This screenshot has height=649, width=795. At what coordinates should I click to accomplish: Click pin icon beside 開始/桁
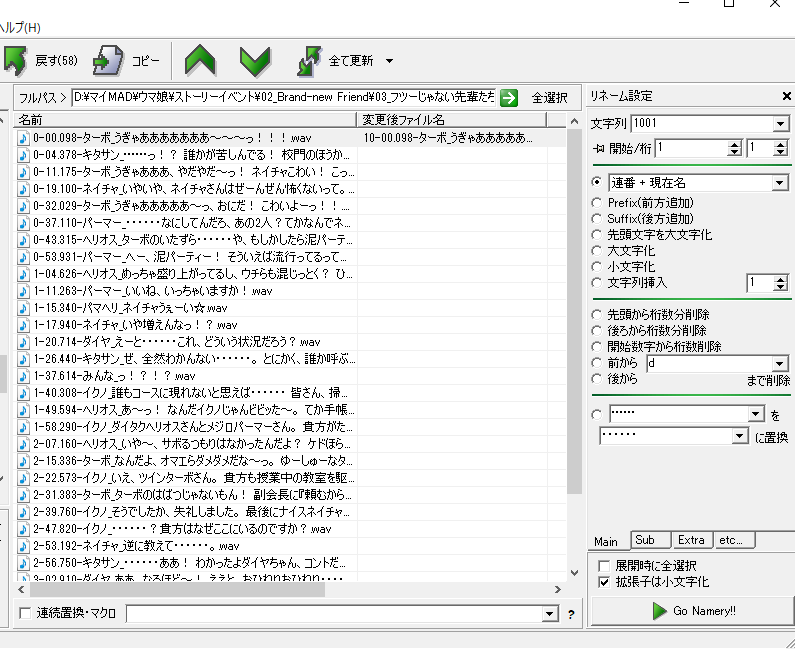(598, 148)
